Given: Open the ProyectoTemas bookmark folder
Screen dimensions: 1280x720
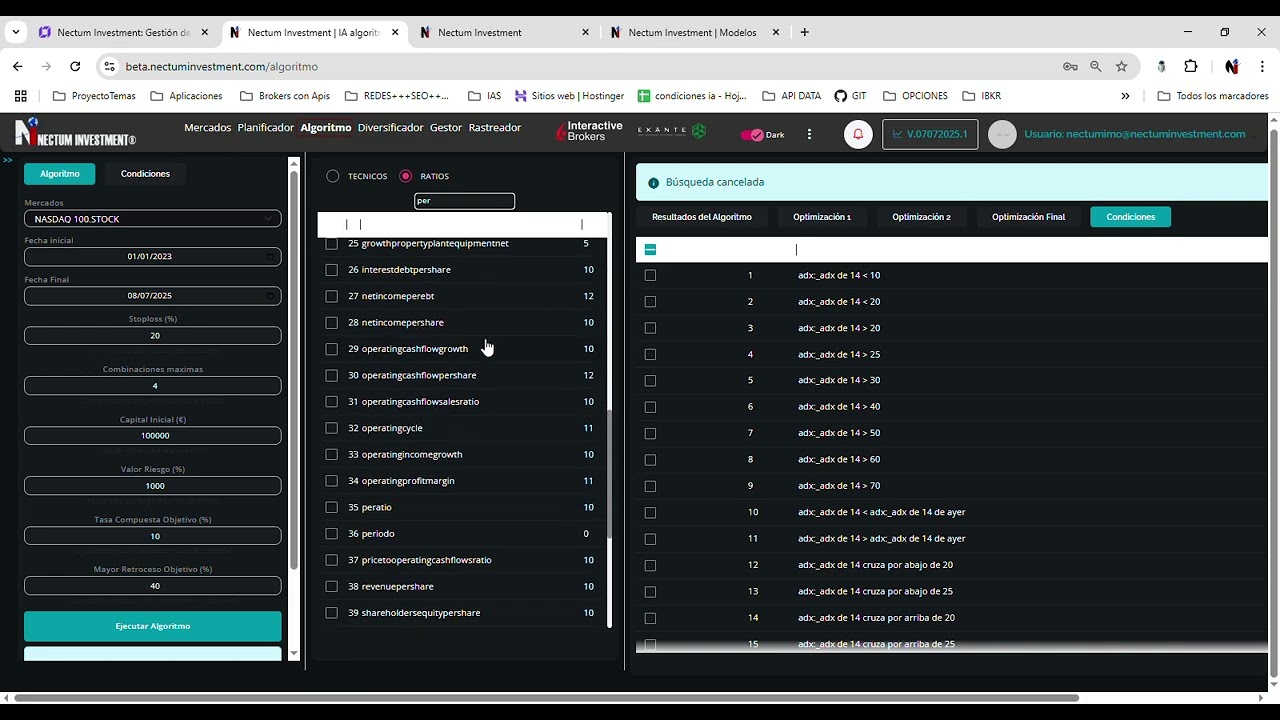Looking at the screenshot, I should (94, 96).
